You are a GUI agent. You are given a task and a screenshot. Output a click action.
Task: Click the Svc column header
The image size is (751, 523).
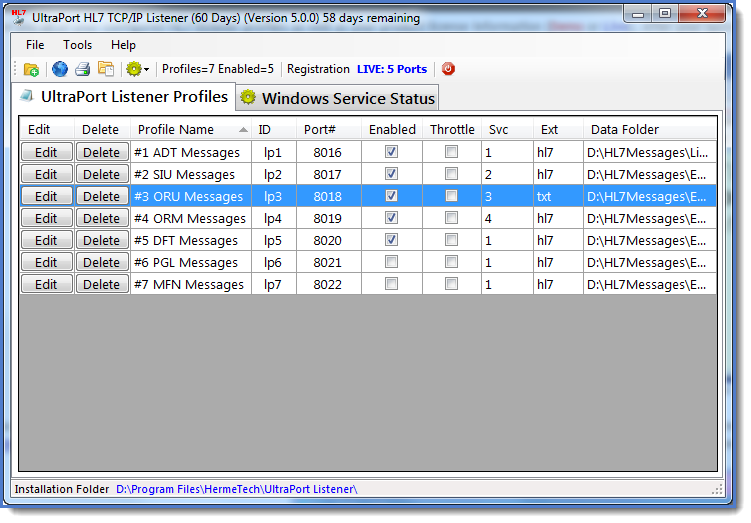point(507,130)
